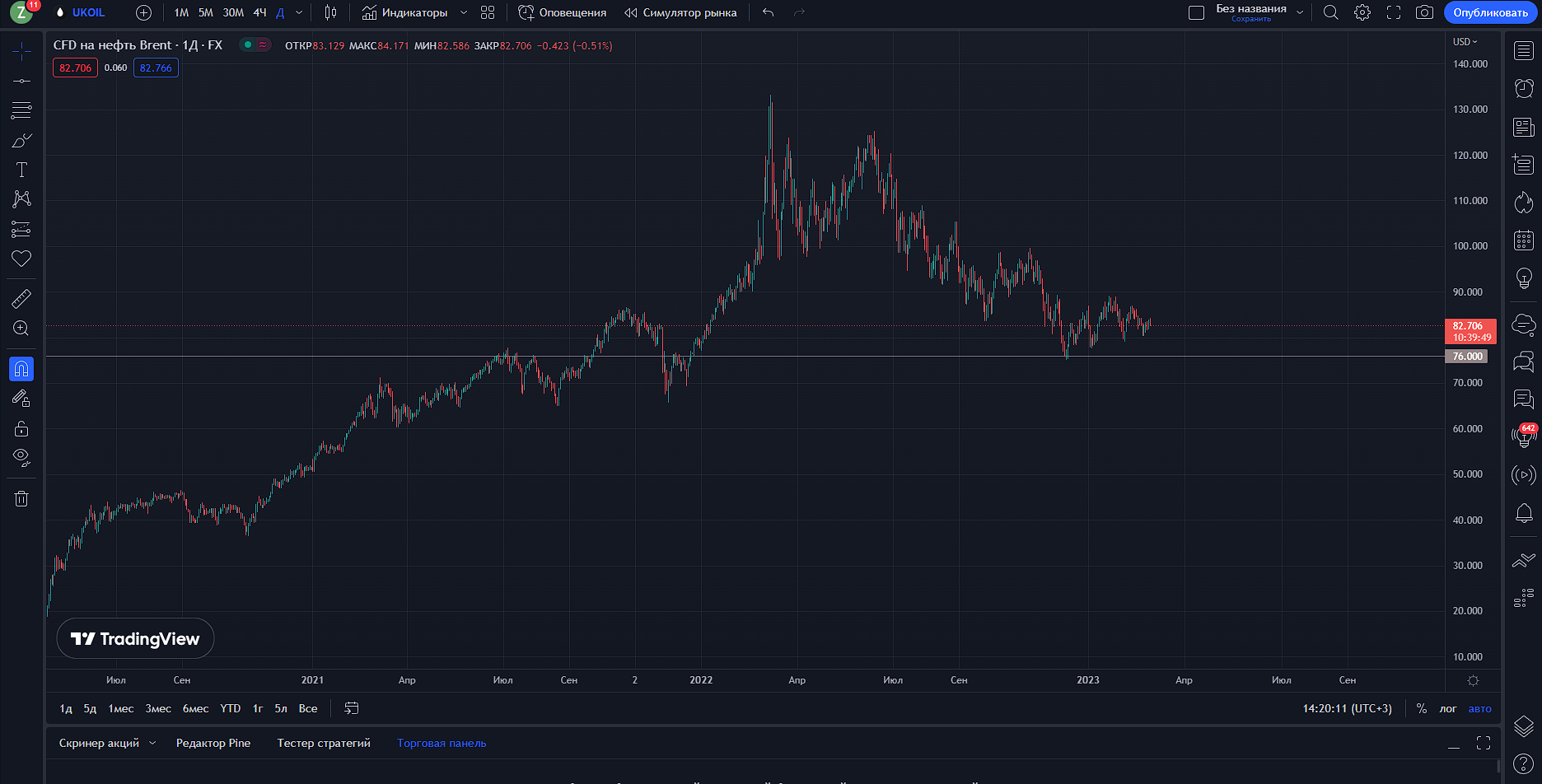
Task: Toggle Magnet mode on the toolbar
Action: coord(21,369)
